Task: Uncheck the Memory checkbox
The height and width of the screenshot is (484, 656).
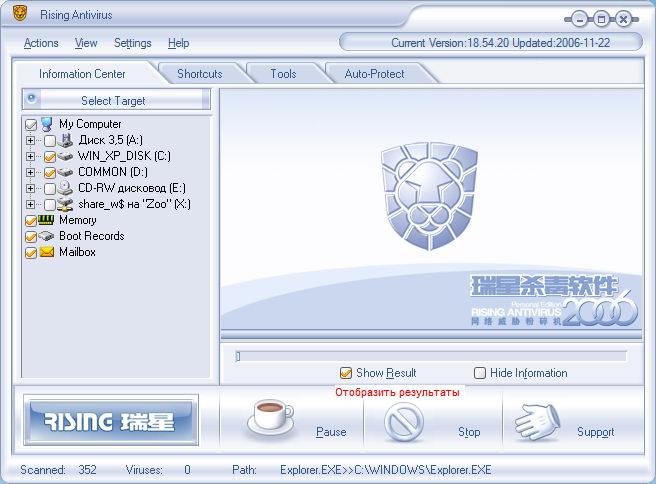Action: coord(31,221)
